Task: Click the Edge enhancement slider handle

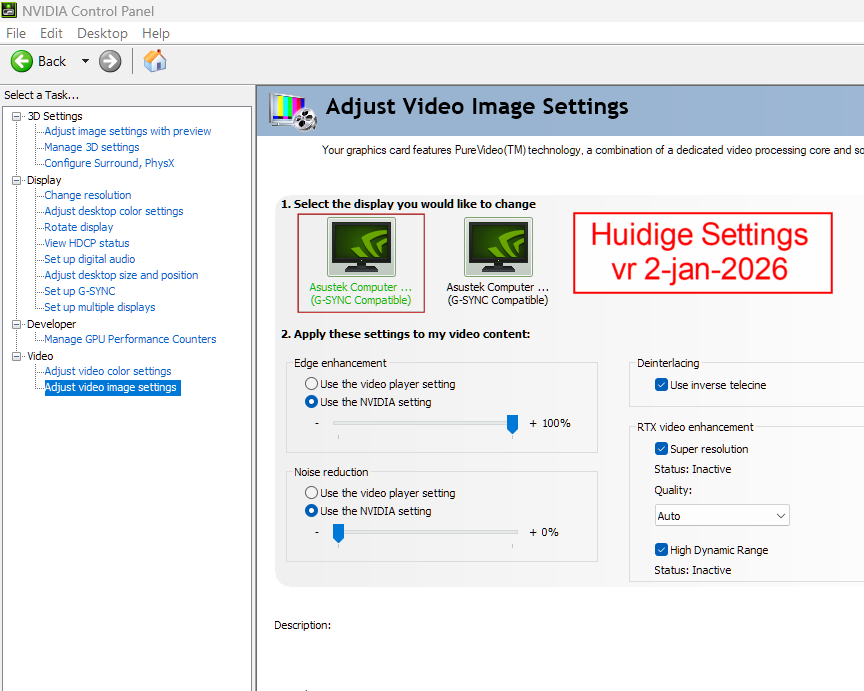Action: point(512,424)
